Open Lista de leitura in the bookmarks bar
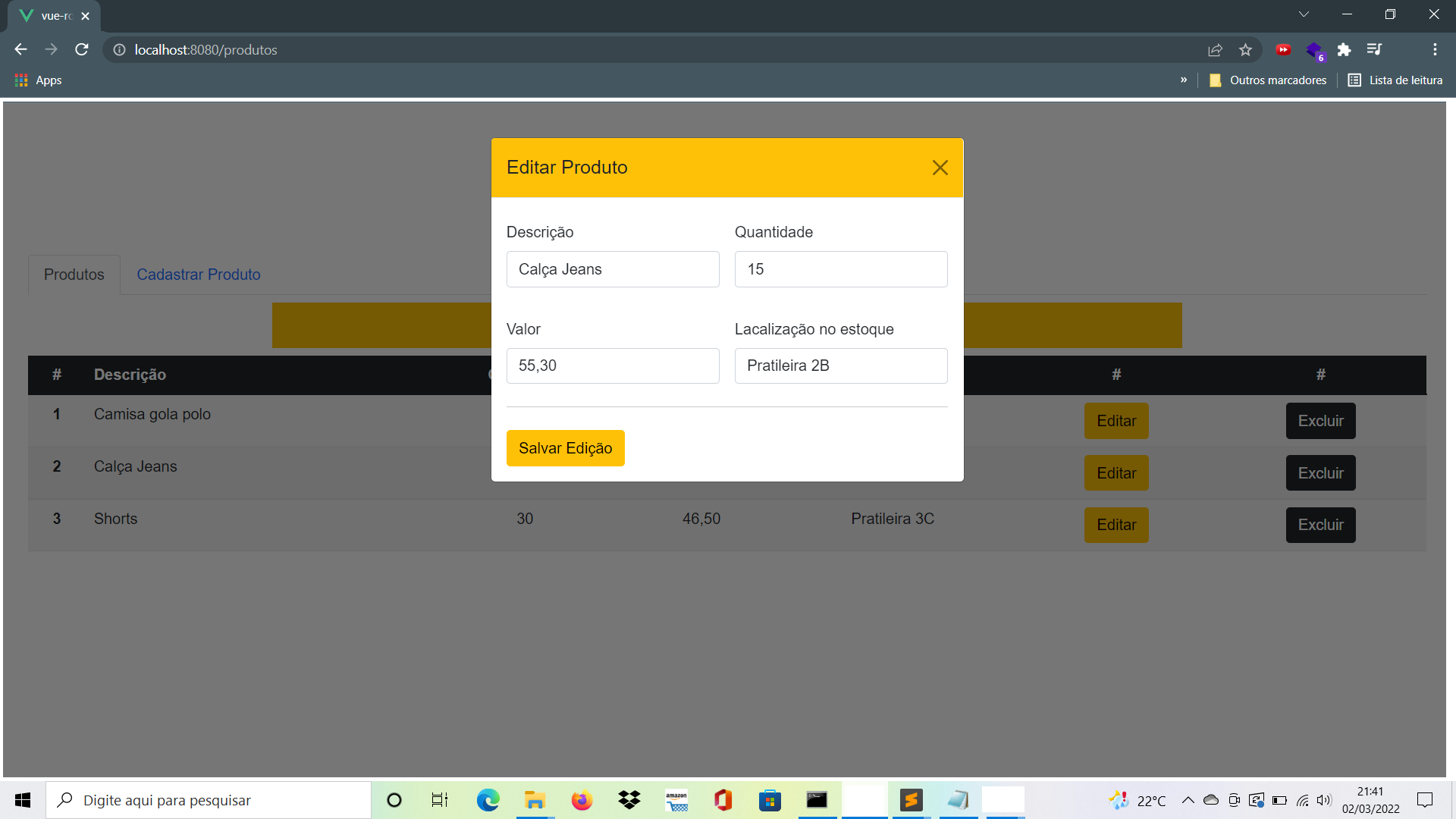The width and height of the screenshot is (1456, 819). [1395, 80]
